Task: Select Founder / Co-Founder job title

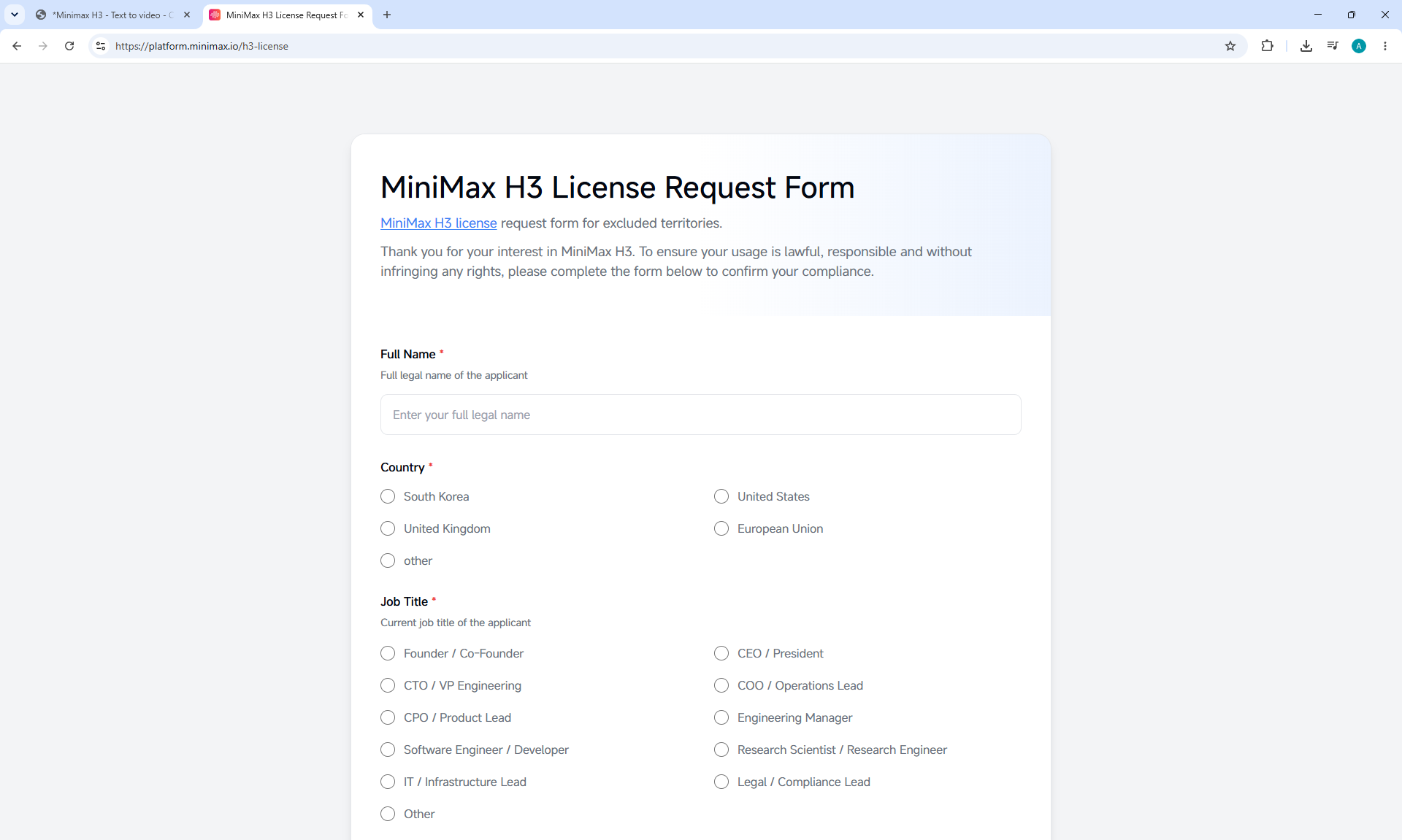Action: tap(388, 653)
